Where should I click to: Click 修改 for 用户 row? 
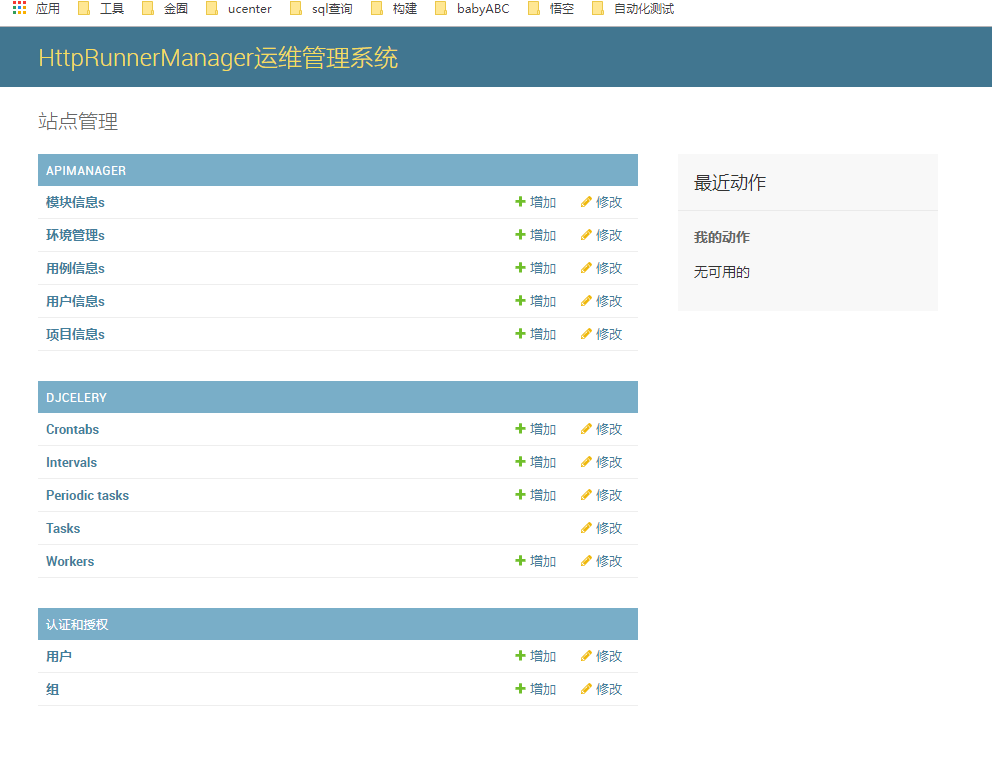coord(602,656)
